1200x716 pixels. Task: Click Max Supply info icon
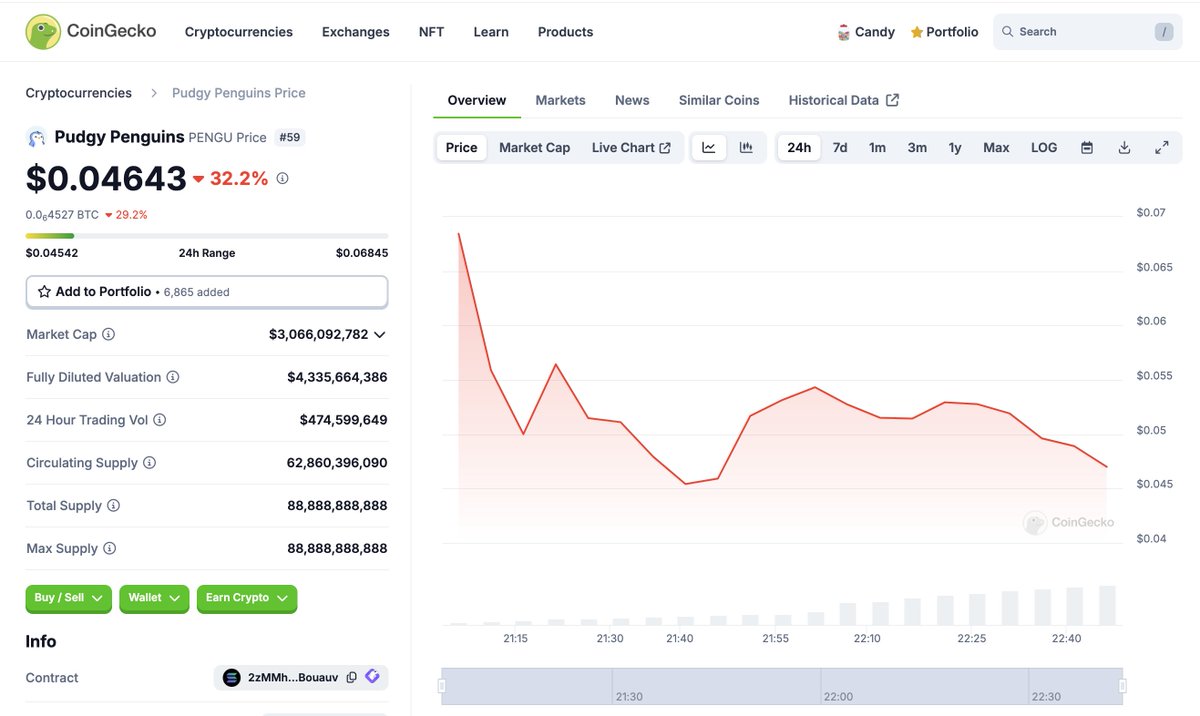109,549
